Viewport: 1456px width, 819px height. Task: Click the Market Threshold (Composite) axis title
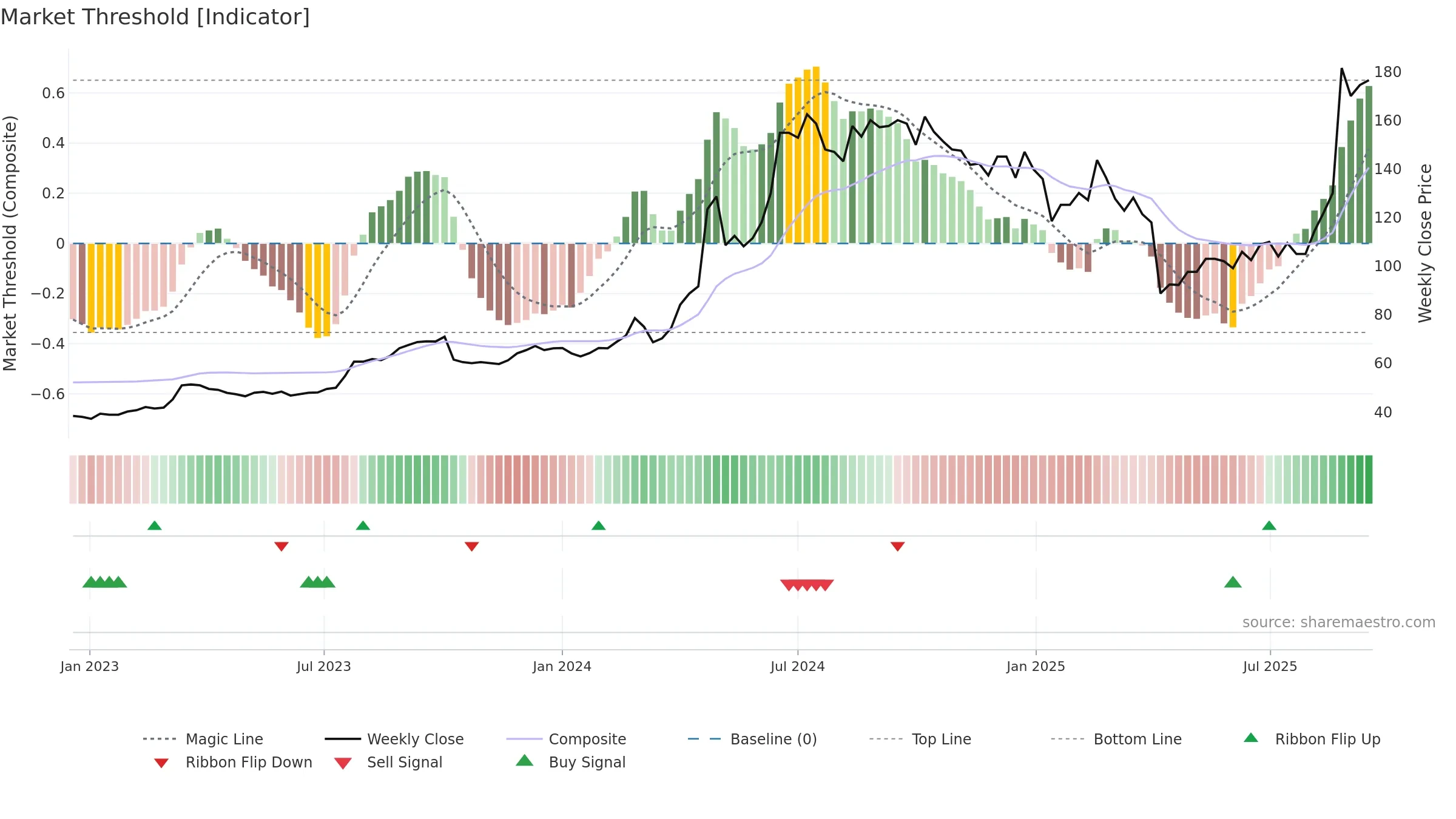point(10,243)
